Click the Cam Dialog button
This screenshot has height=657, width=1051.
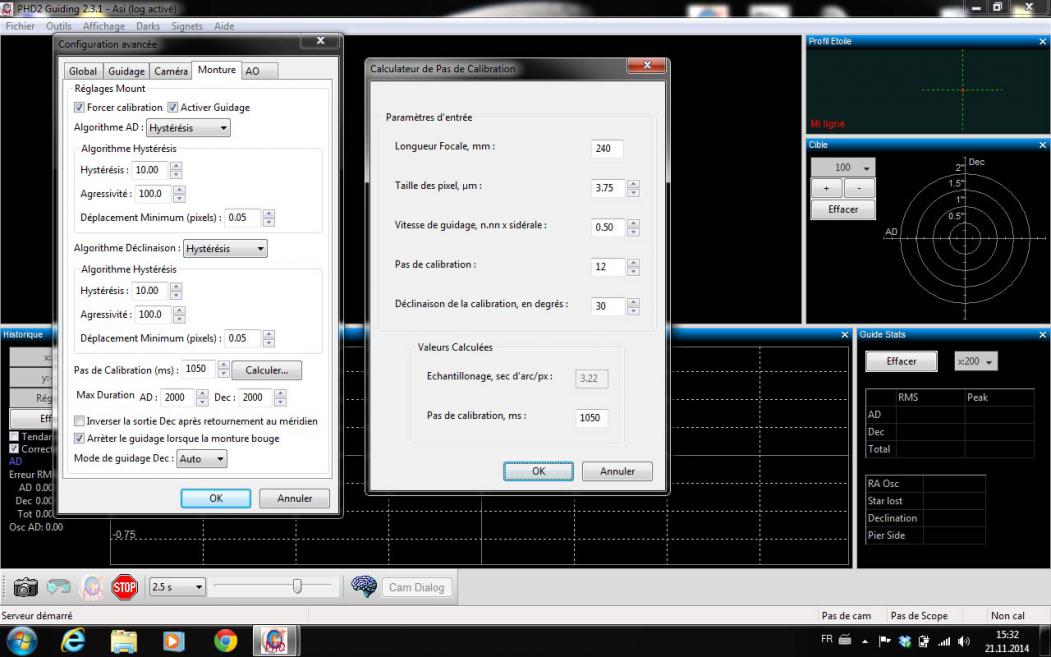click(416, 587)
